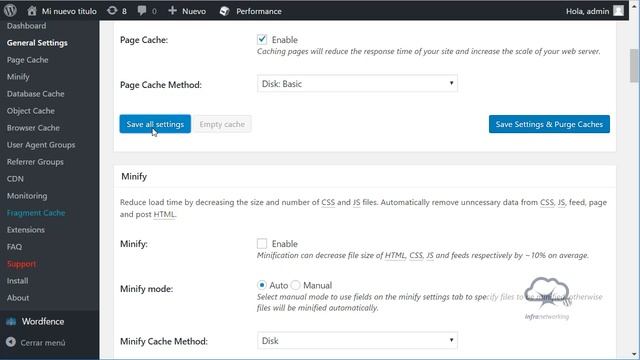Open the Performance cube icon menu
640x360 pixels.
click(x=224, y=11)
